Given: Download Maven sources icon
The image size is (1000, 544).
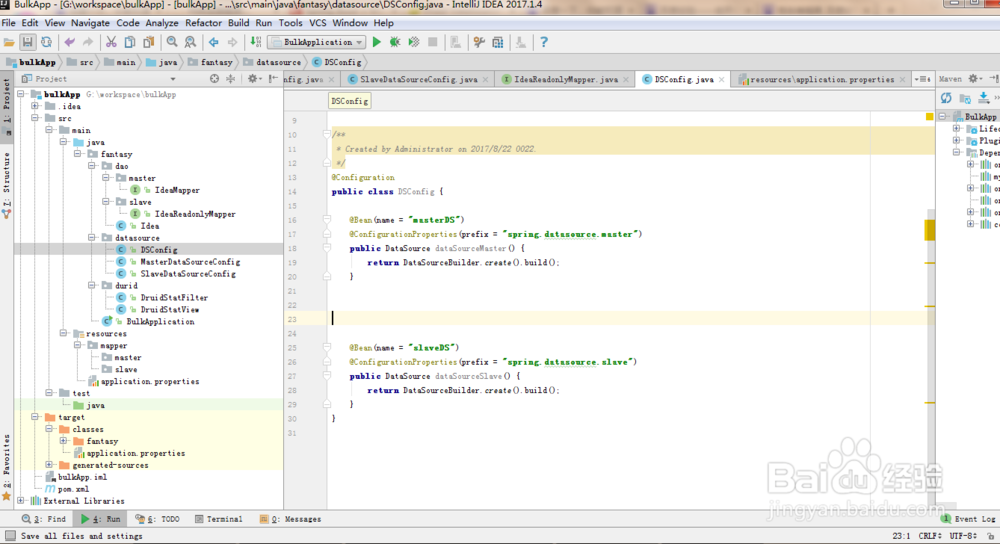Looking at the screenshot, I should click(983, 98).
